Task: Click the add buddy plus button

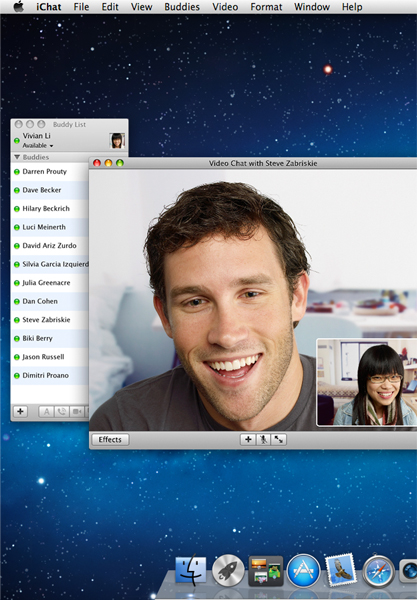Action: [x=20, y=411]
